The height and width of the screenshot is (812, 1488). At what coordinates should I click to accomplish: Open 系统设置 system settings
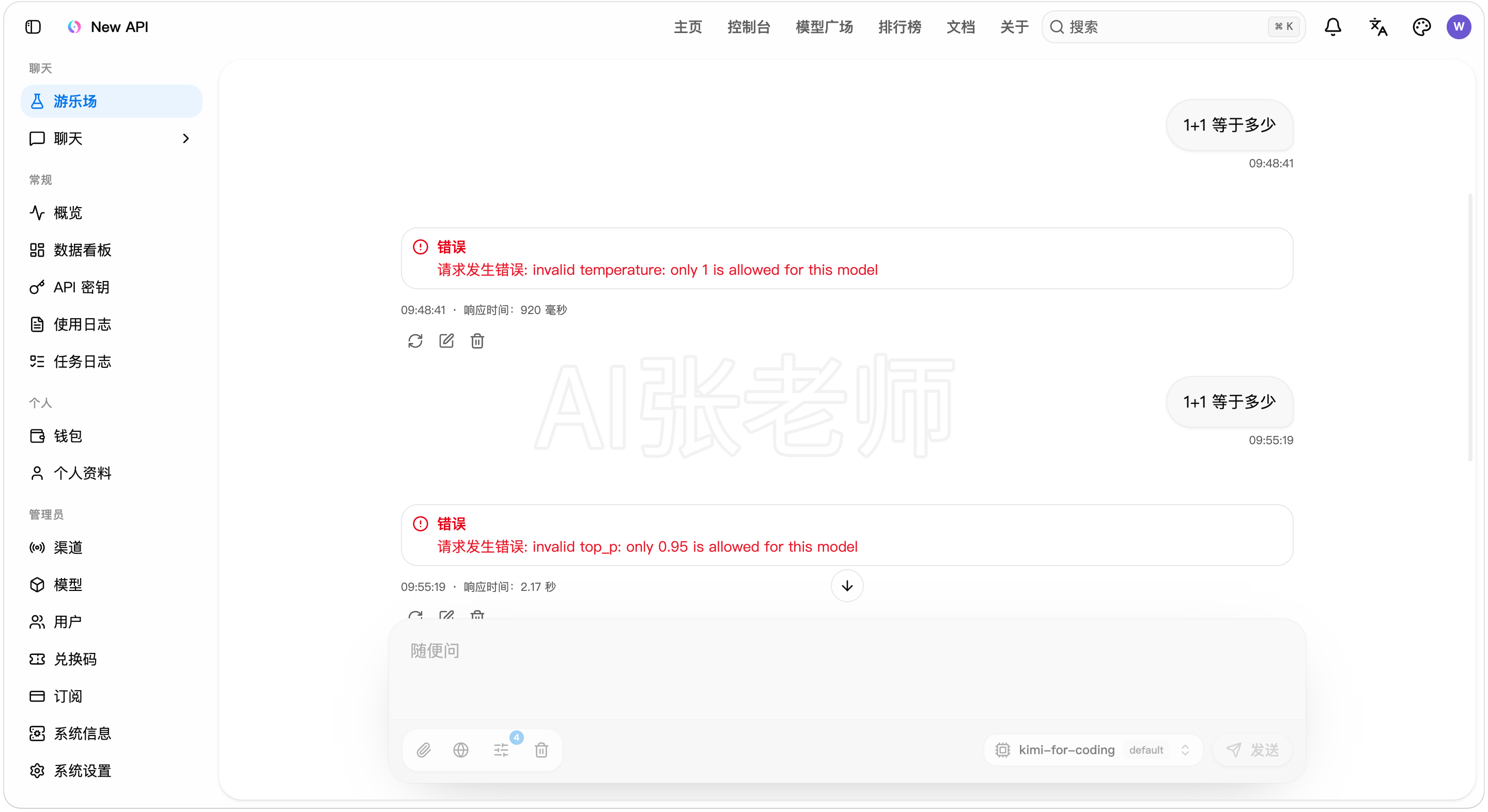pyautogui.click(x=112, y=771)
